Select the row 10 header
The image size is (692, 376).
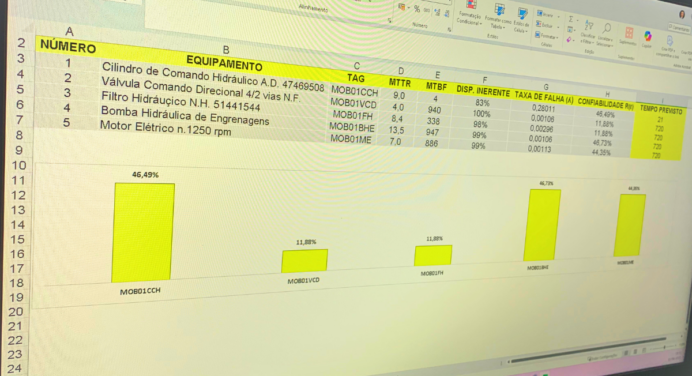[19, 165]
